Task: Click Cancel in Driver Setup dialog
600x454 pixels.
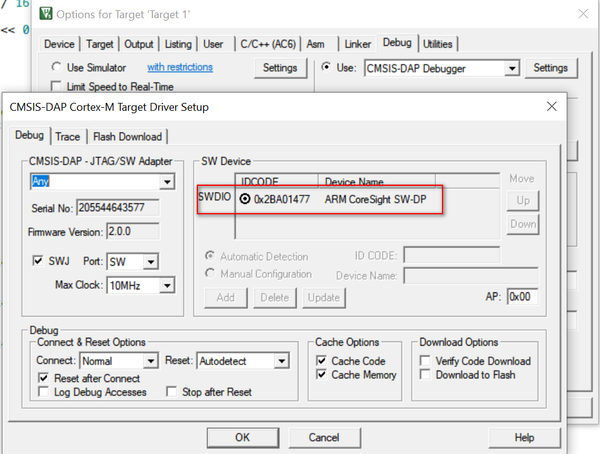Action: (x=324, y=438)
